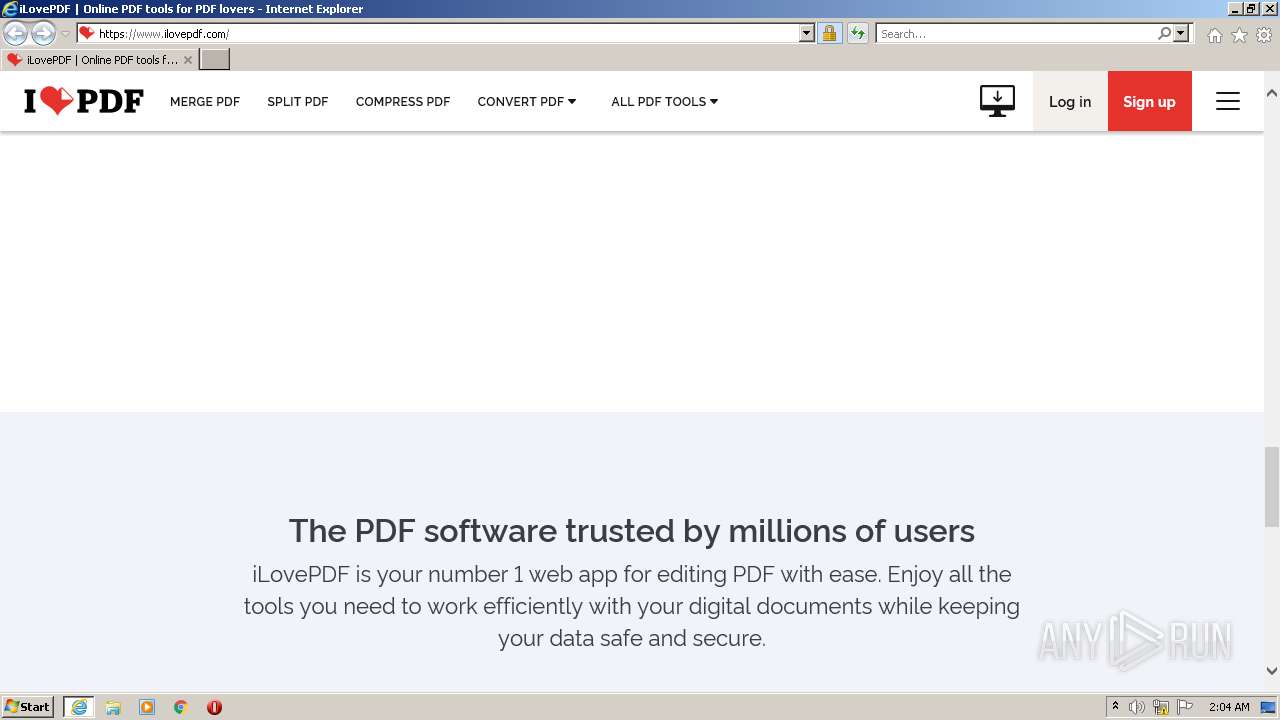Show hidden tray icons arrow

pyautogui.click(x=1115, y=707)
